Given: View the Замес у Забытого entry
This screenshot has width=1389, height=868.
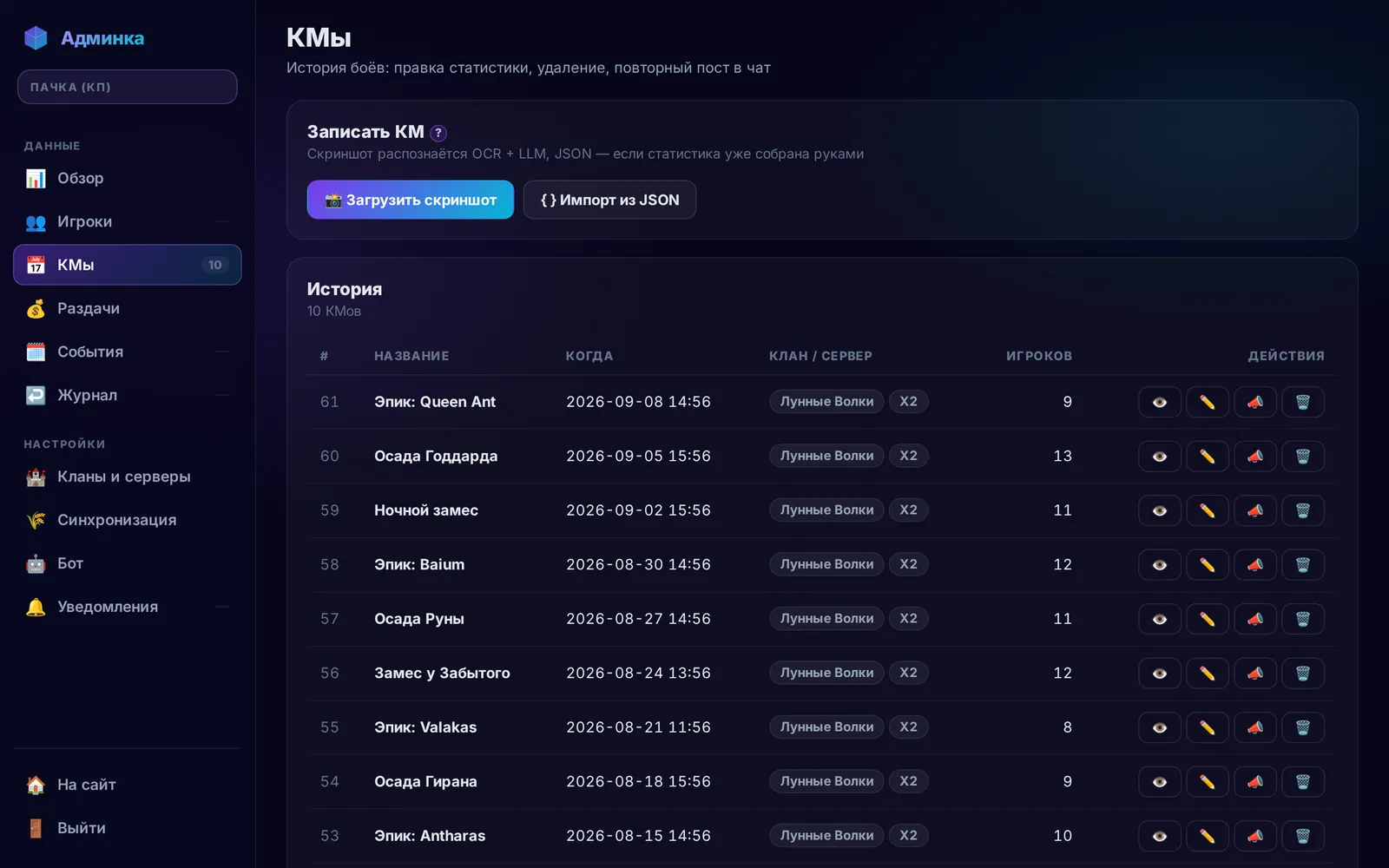Looking at the screenshot, I should point(1159,674).
